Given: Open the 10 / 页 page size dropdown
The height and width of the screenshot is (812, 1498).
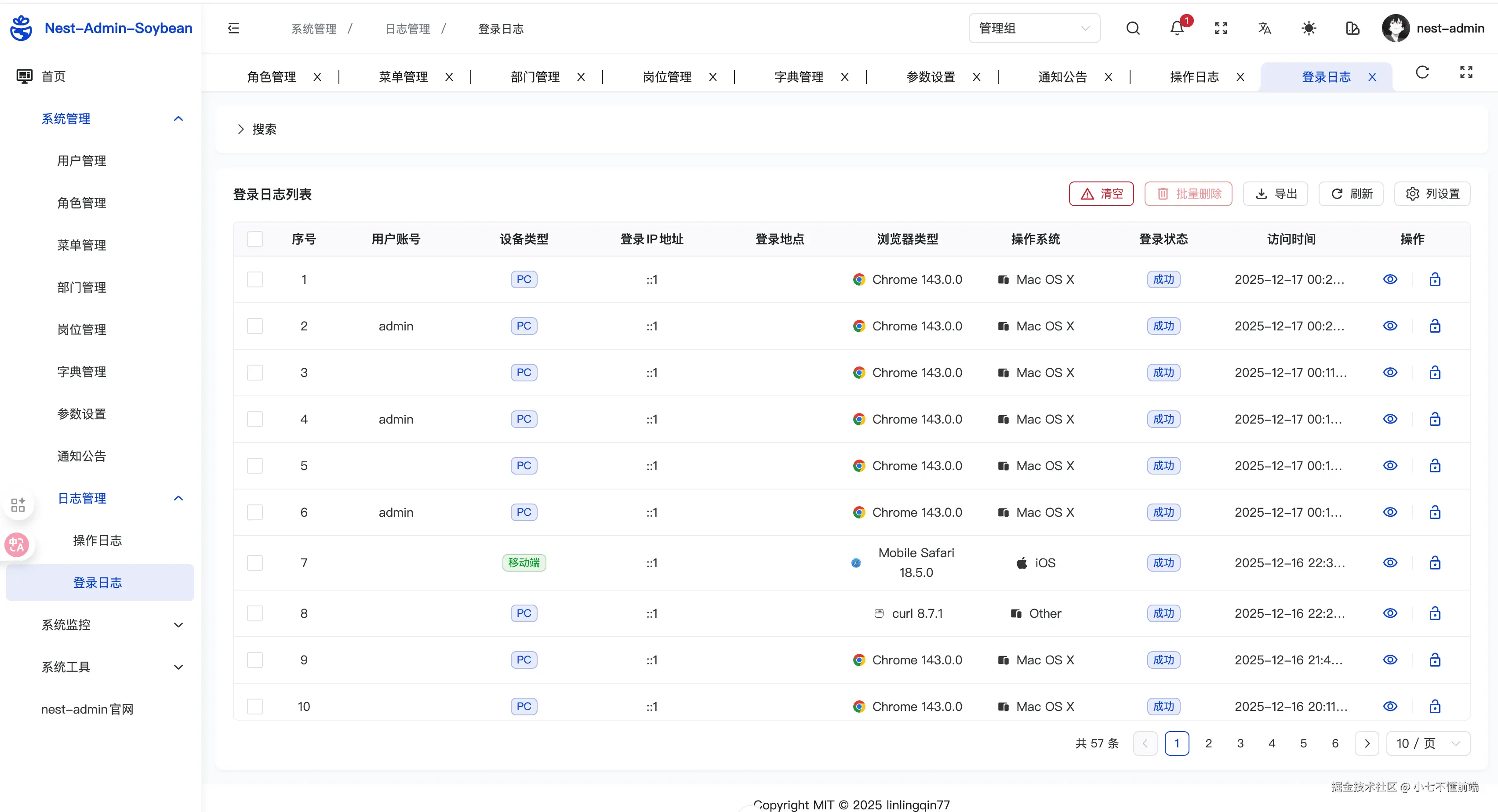Looking at the screenshot, I should tap(1428, 743).
